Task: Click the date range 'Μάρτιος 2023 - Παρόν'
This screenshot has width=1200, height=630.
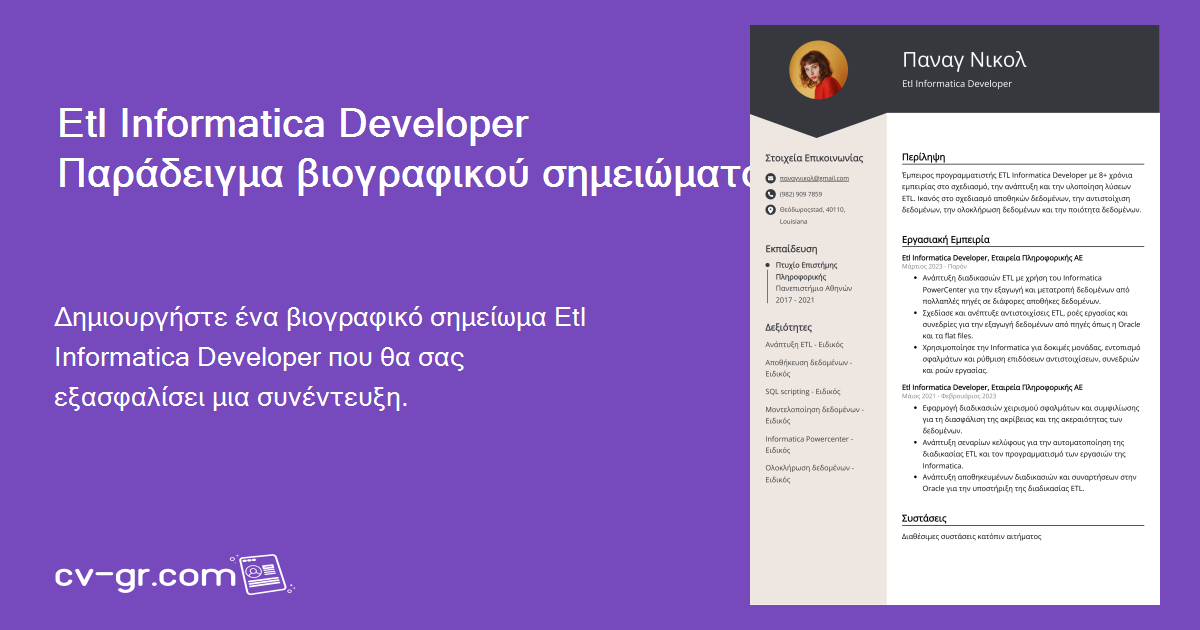Action: (x=934, y=267)
